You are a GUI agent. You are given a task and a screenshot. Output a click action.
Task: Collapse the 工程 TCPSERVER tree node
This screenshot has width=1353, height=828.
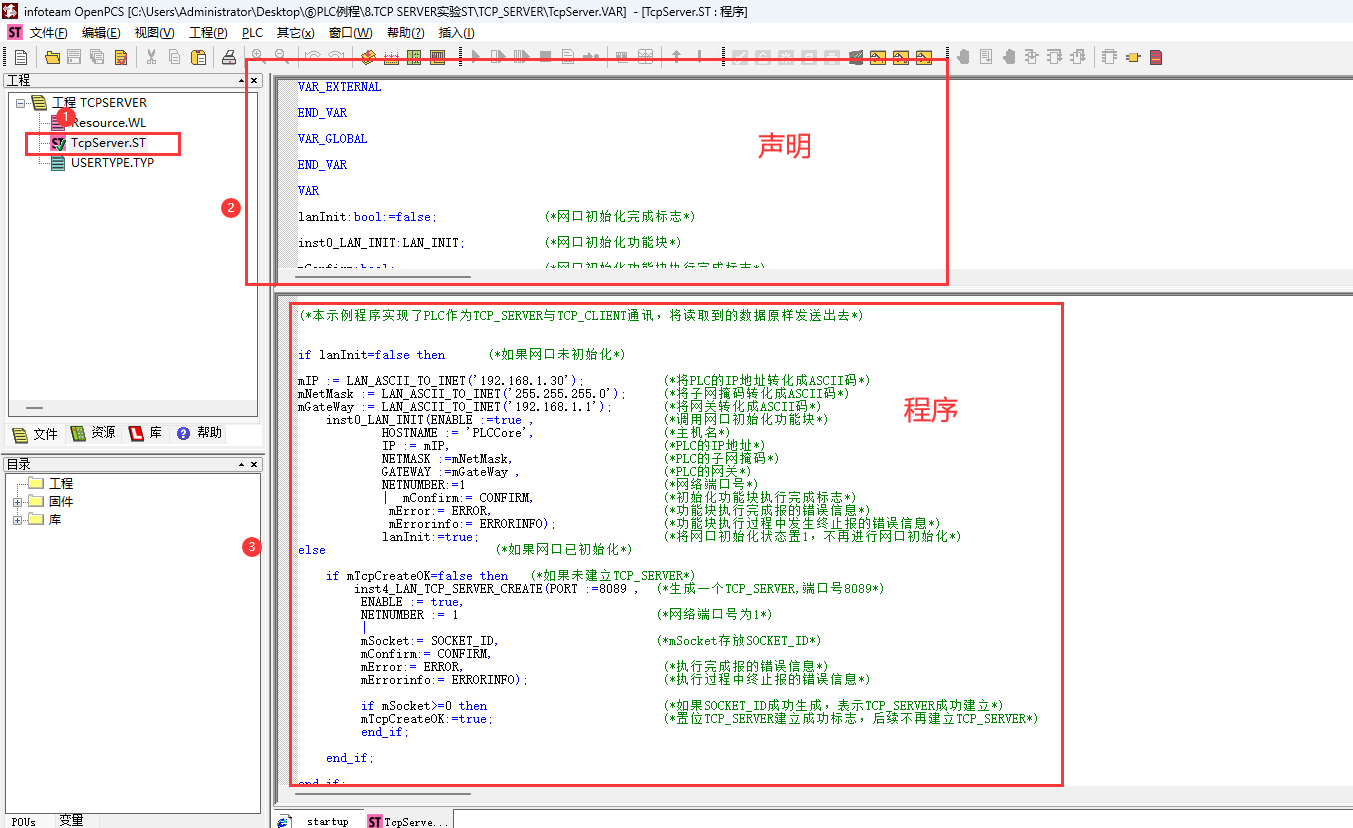(21, 102)
